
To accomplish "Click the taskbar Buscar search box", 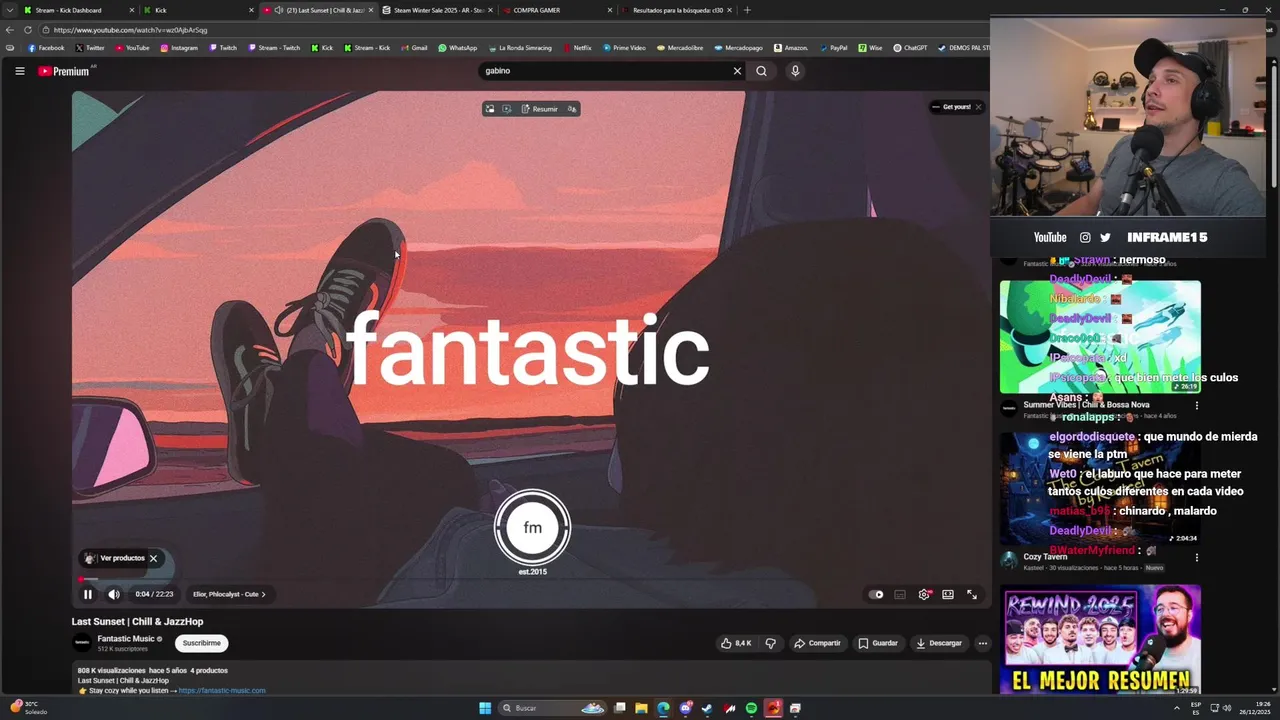I will click(x=553, y=708).
